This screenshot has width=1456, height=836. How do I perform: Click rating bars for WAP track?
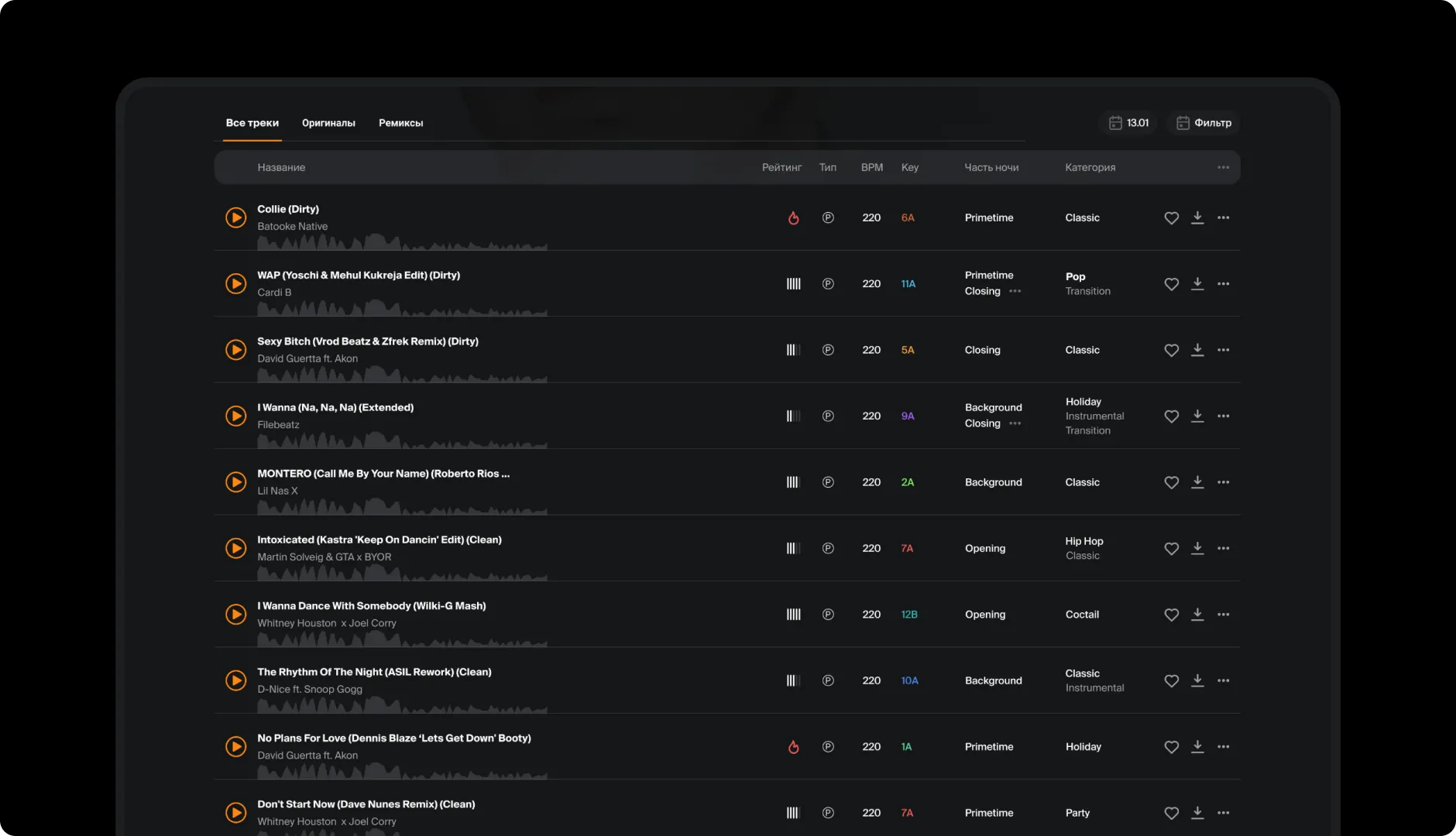tap(793, 284)
